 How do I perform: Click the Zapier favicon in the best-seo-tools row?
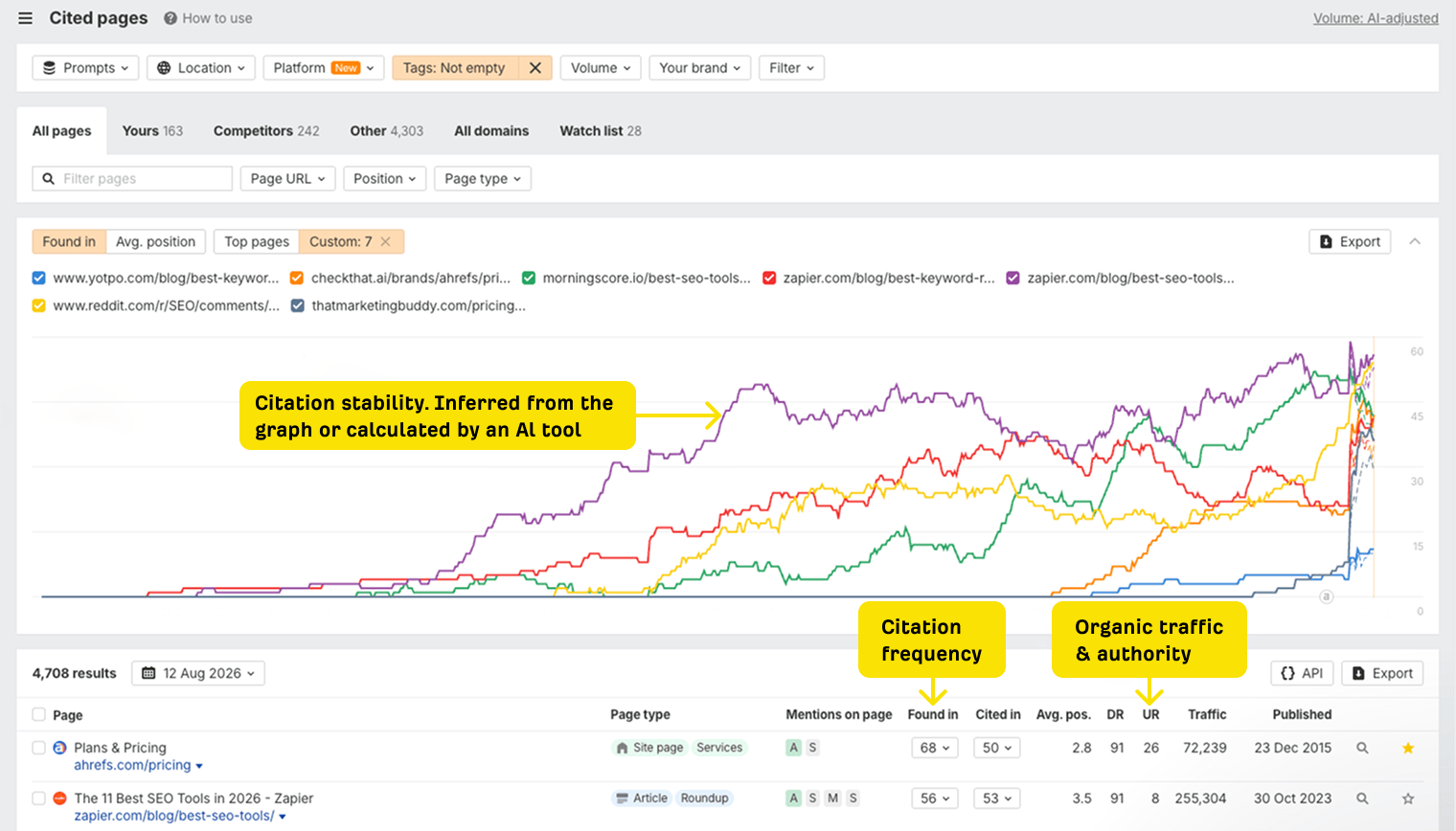pos(59,798)
